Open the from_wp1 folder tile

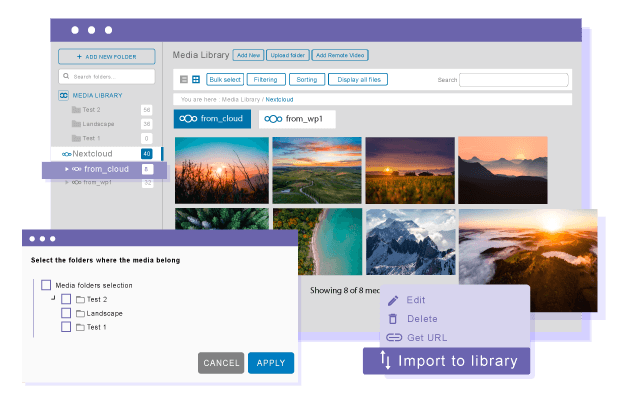pyautogui.click(x=297, y=119)
